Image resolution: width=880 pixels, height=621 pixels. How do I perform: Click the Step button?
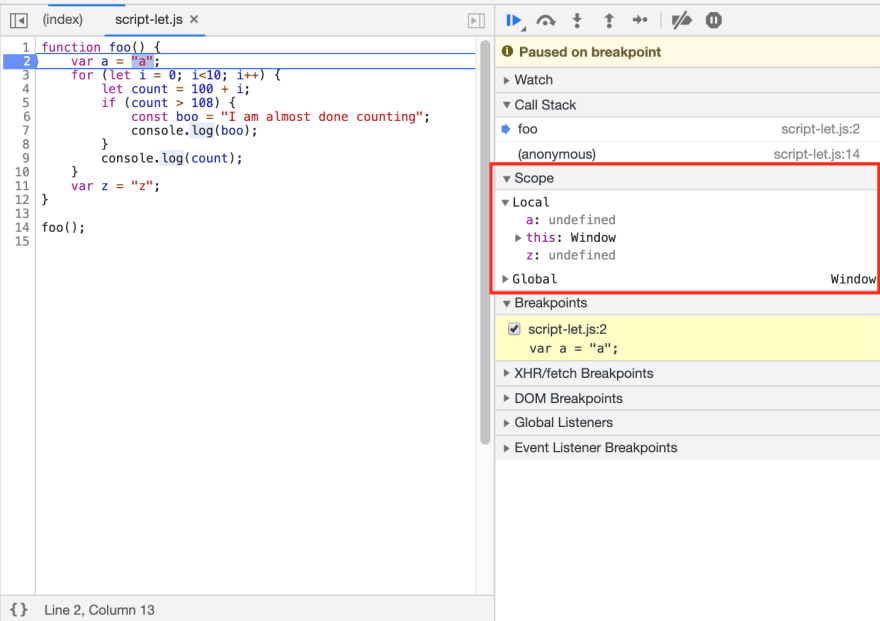pyautogui.click(x=640, y=21)
